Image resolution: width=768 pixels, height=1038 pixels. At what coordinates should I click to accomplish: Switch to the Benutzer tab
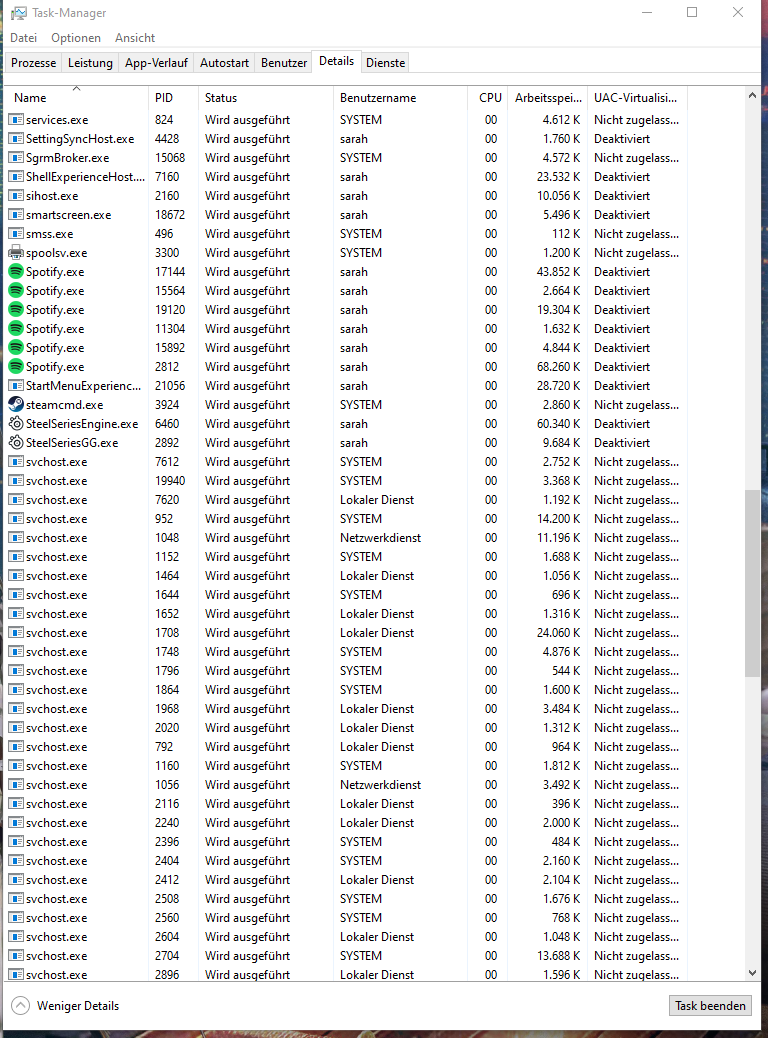point(284,63)
